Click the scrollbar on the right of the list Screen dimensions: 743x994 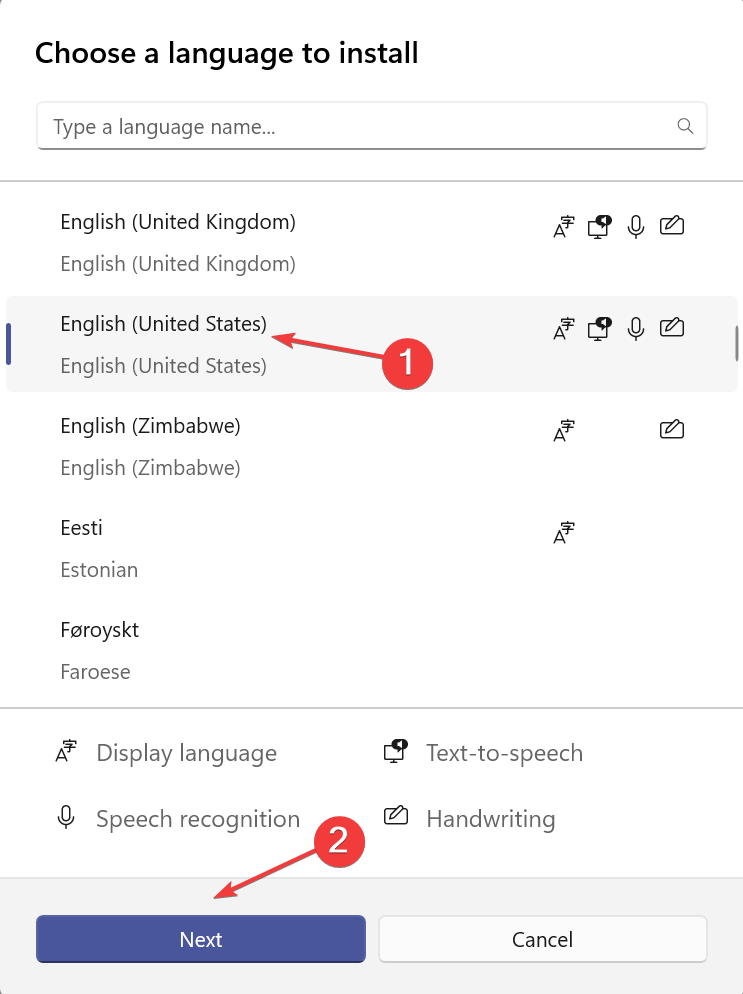click(x=736, y=343)
